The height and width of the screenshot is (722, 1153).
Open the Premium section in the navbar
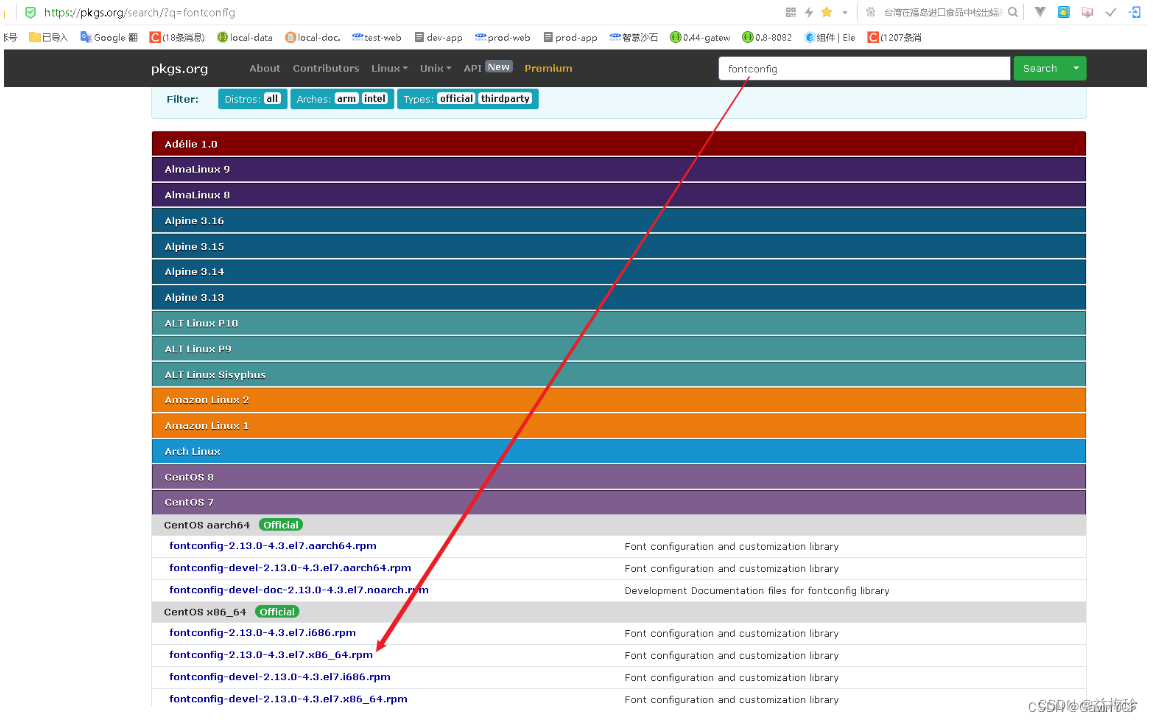pos(548,68)
